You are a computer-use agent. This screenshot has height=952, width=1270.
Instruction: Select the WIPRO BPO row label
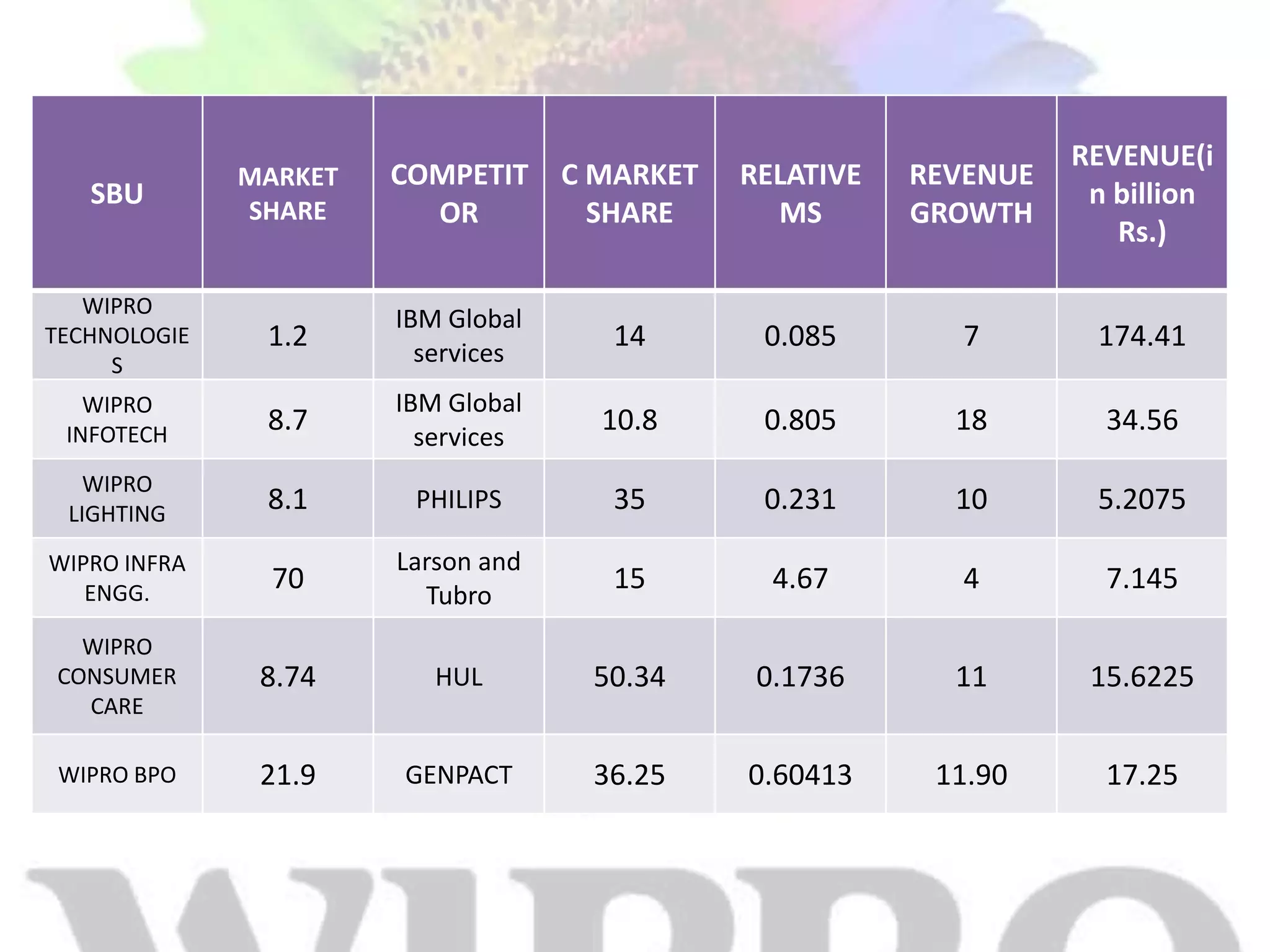117,775
